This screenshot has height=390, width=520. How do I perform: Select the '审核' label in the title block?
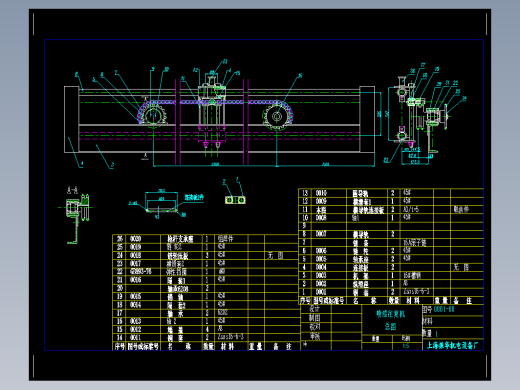click(315, 337)
